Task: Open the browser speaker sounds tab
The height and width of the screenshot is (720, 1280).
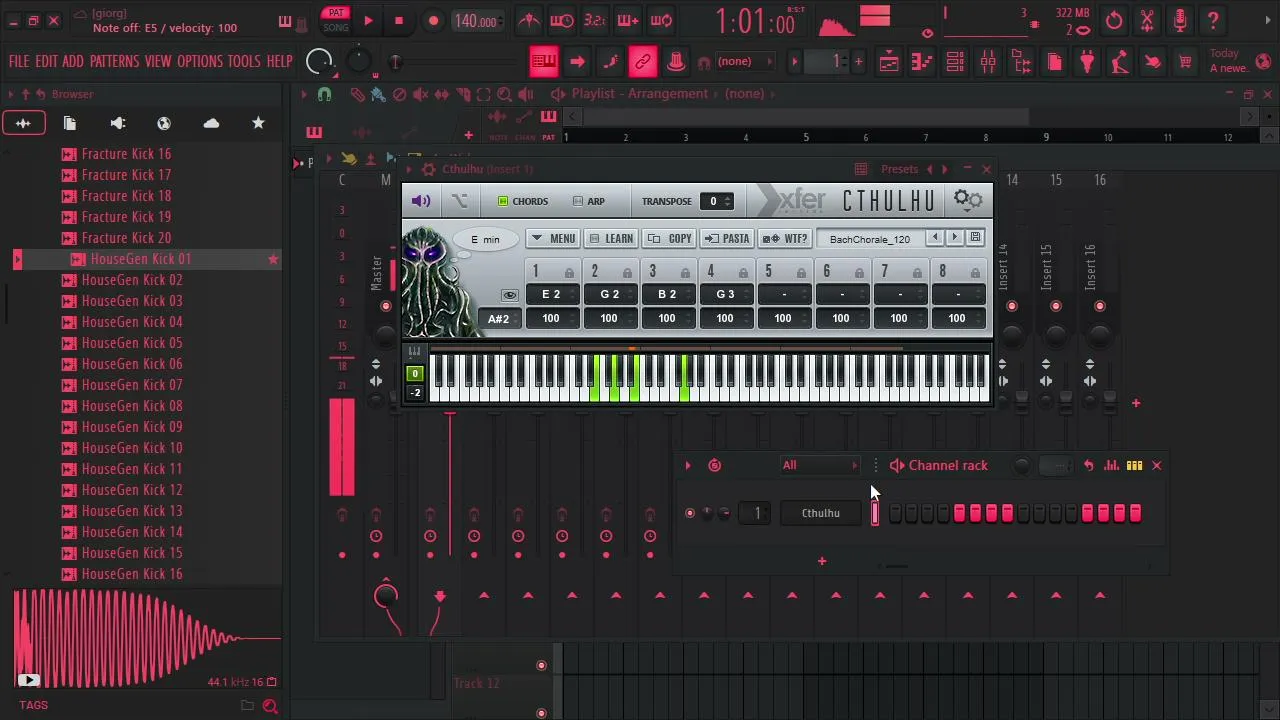Action: (117, 123)
